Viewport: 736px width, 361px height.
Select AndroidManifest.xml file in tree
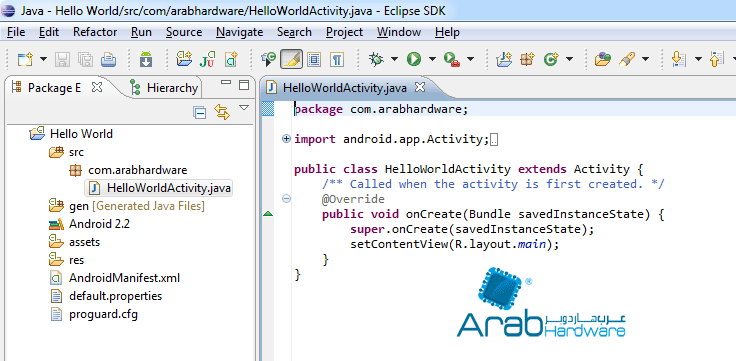[x=115, y=278]
